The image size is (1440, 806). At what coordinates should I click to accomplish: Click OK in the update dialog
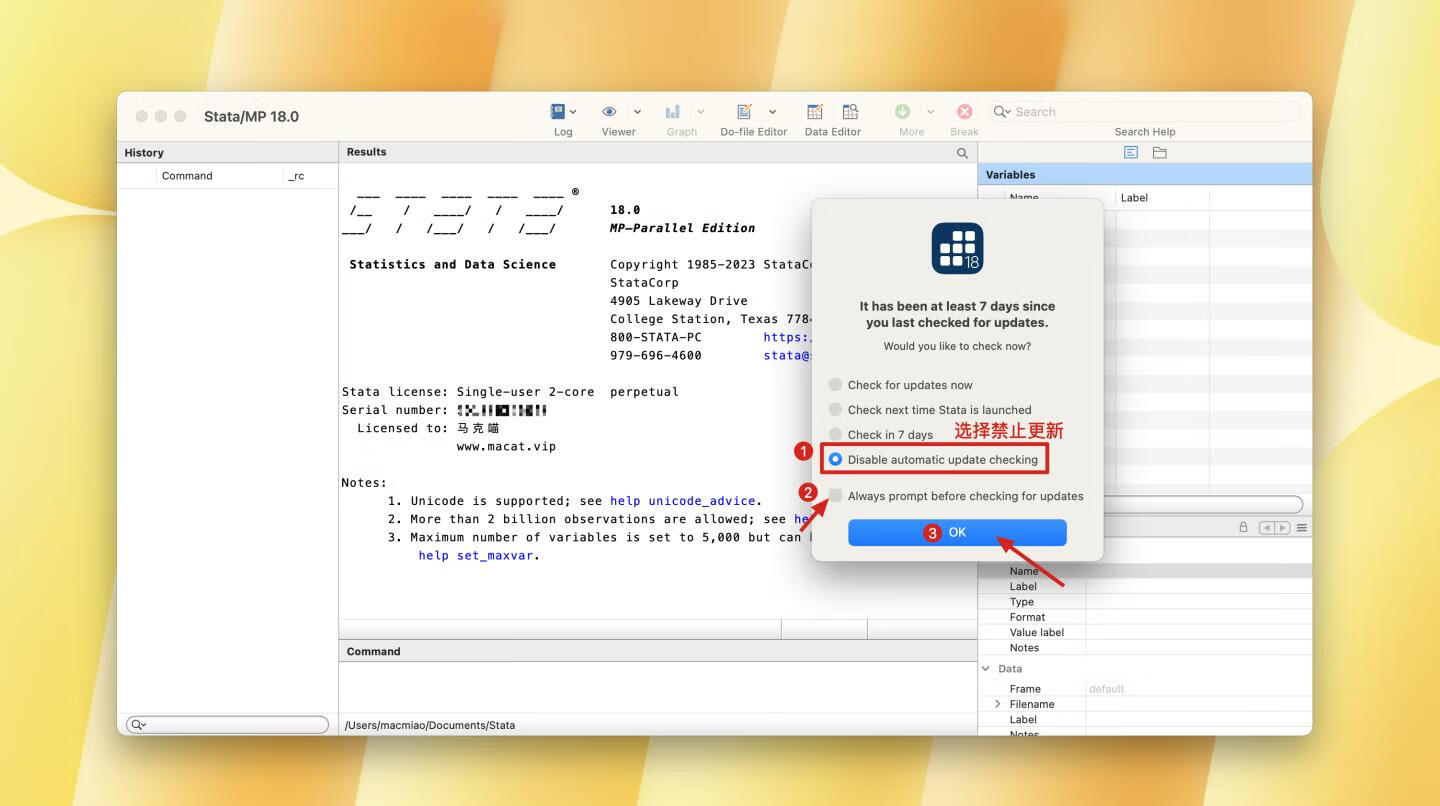[957, 533]
